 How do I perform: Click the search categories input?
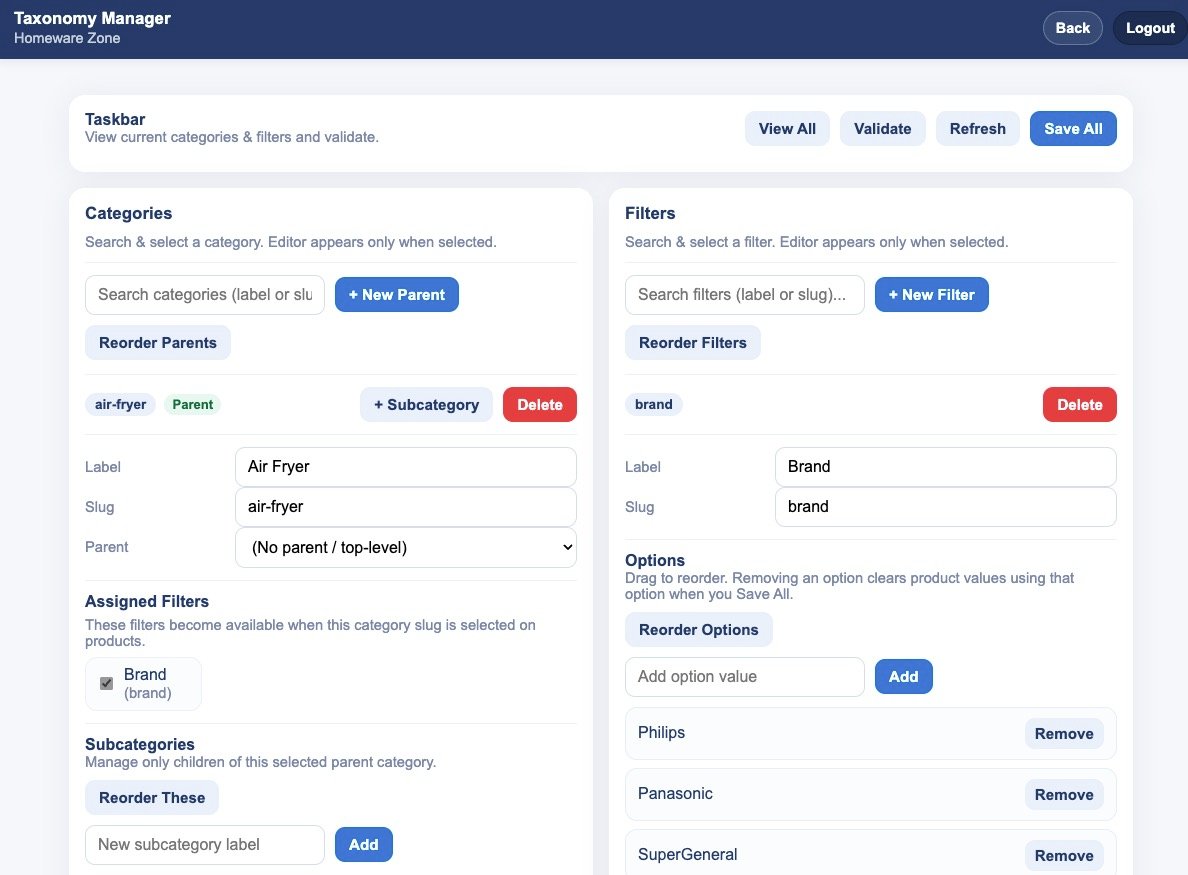tap(204, 294)
